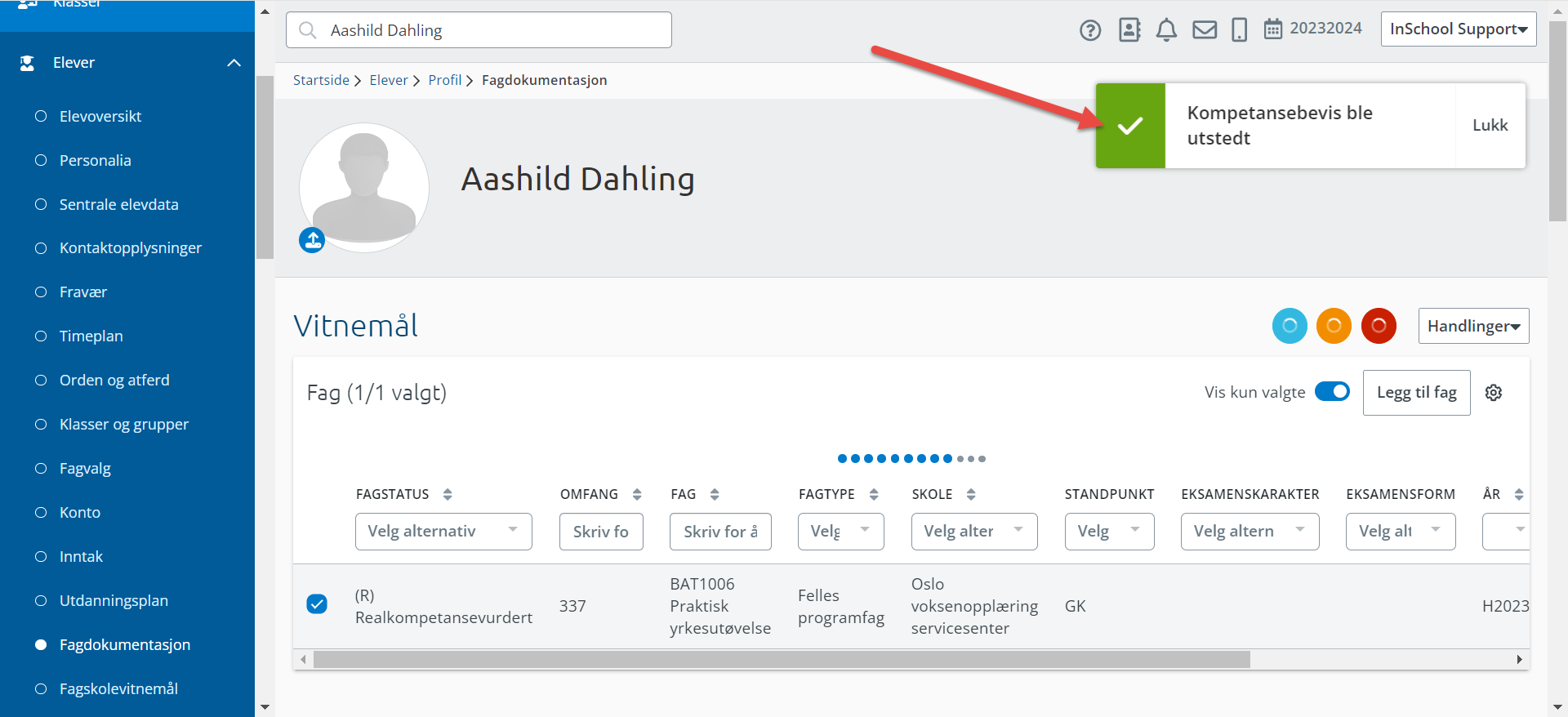
Task: Close the notification with Lukk
Action: pos(1490,126)
